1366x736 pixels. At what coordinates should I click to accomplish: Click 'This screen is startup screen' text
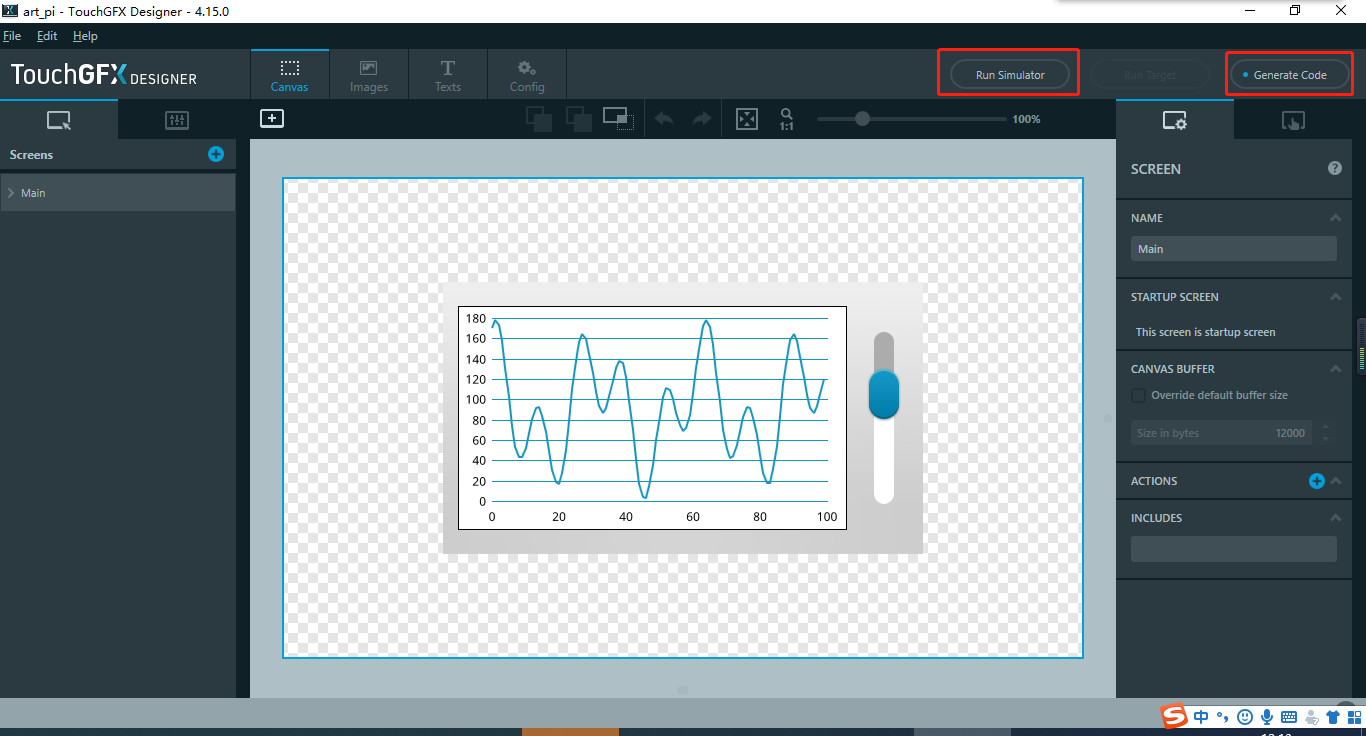click(x=1205, y=332)
